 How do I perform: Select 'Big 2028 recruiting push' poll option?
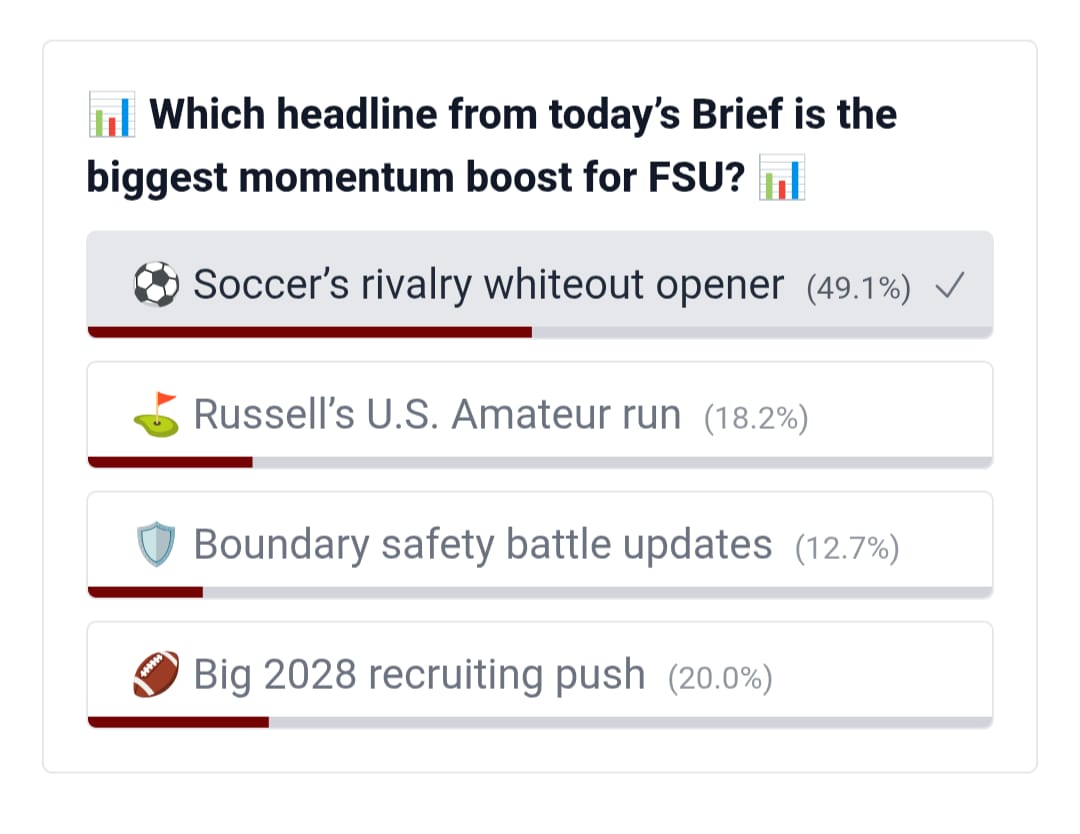pyautogui.click(x=540, y=675)
